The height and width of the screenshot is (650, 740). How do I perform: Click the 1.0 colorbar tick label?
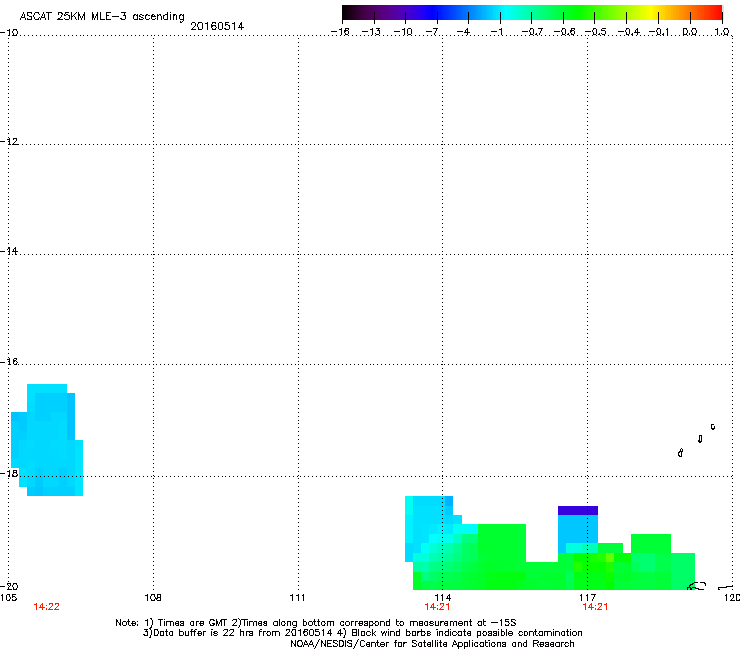[722, 32]
